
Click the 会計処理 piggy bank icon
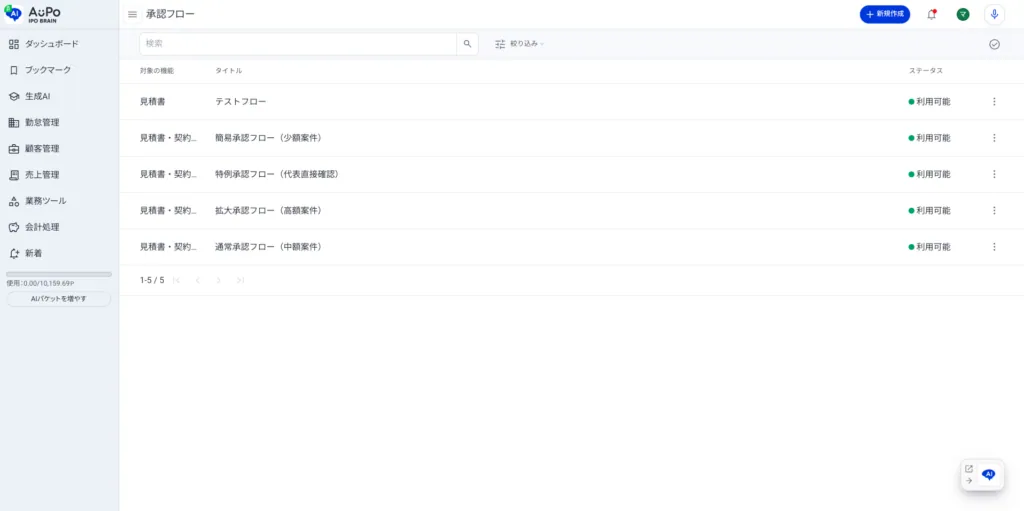[x=14, y=227]
